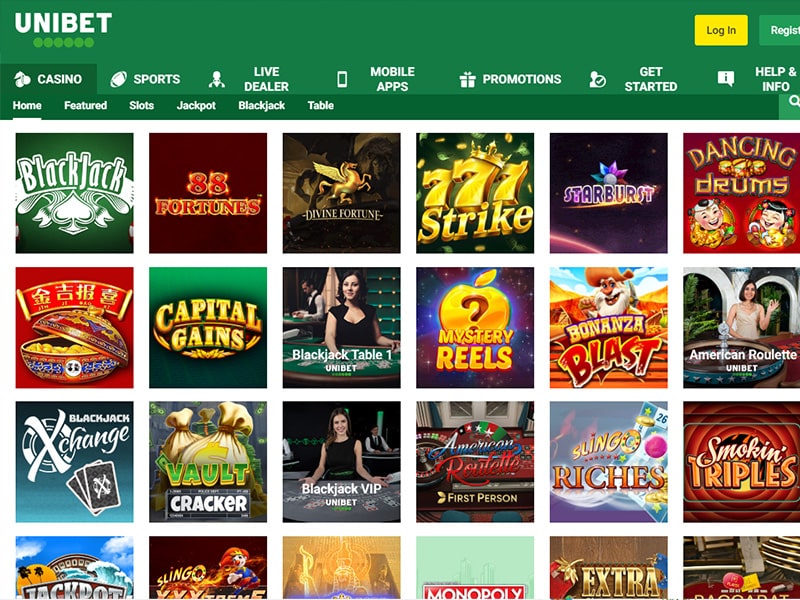Launch the 88 Fortunes slot

[x=208, y=193]
